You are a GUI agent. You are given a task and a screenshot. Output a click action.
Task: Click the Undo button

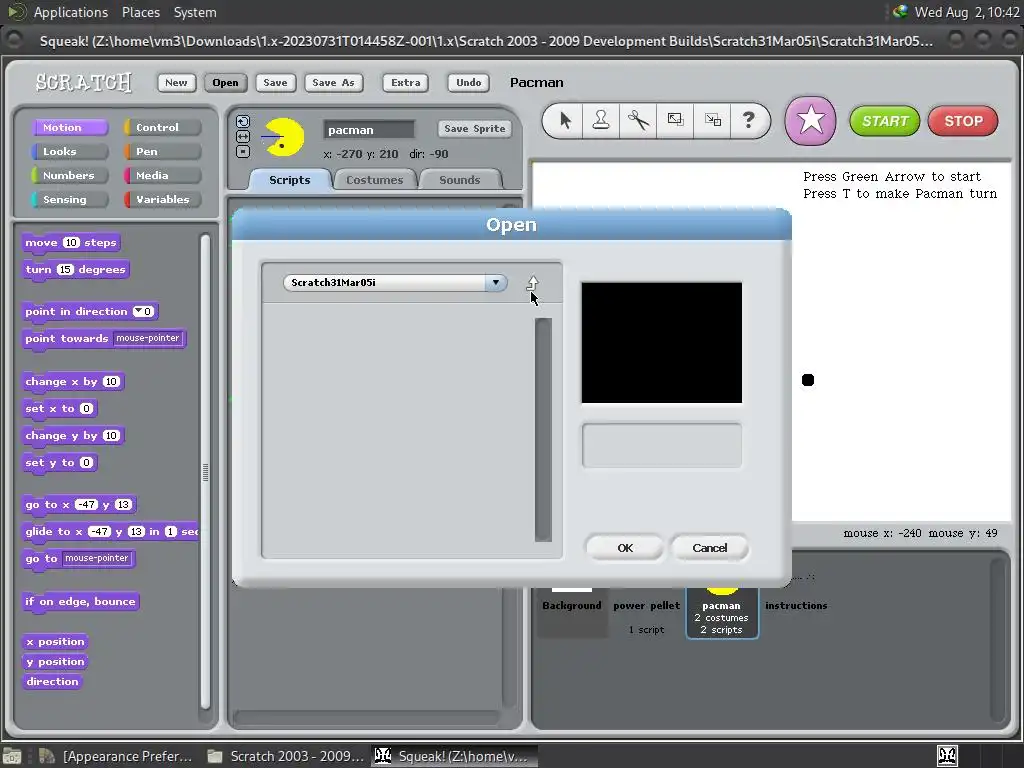[x=468, y=82]
